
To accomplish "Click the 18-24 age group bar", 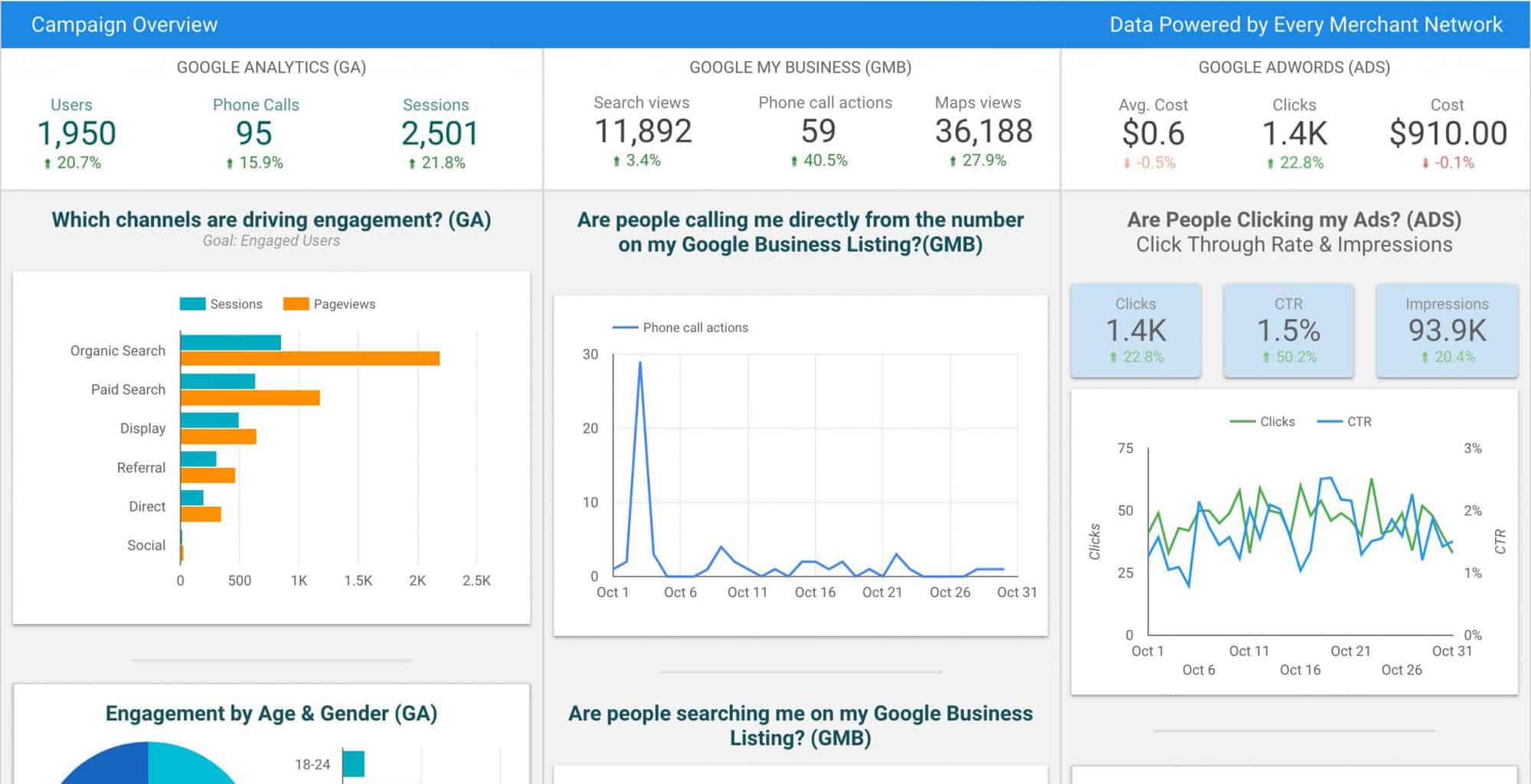I will tap(353, 763).
